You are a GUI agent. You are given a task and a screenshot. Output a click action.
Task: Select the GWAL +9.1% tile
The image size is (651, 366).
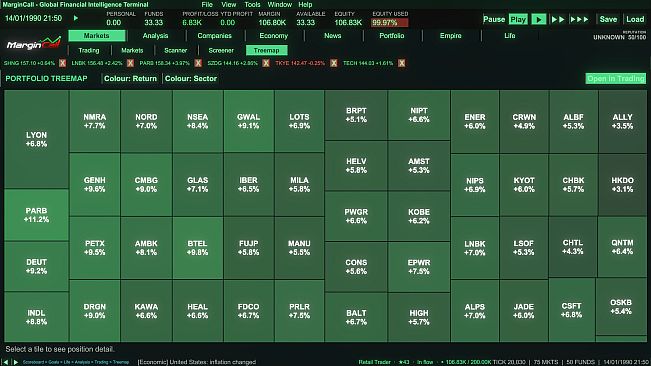click(248, 121)
